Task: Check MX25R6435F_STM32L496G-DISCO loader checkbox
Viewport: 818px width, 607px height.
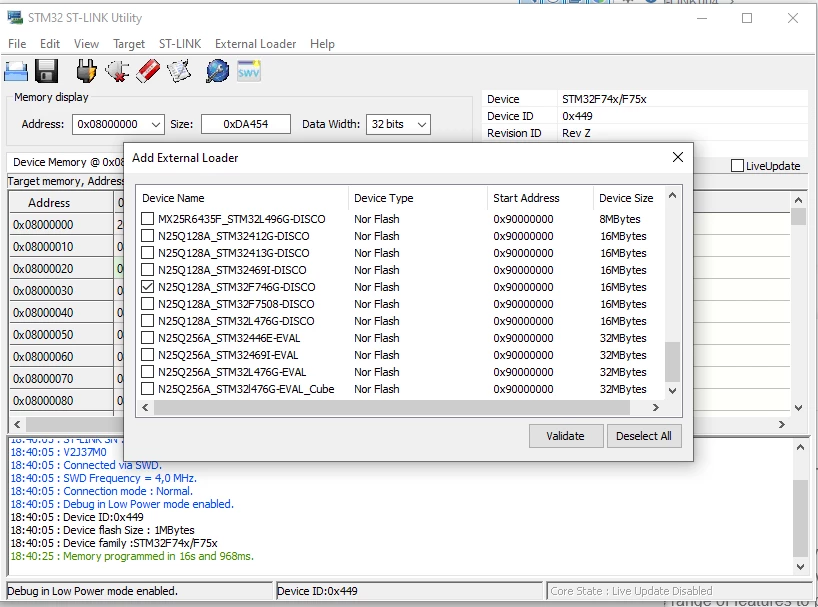Action: (148, 218)
